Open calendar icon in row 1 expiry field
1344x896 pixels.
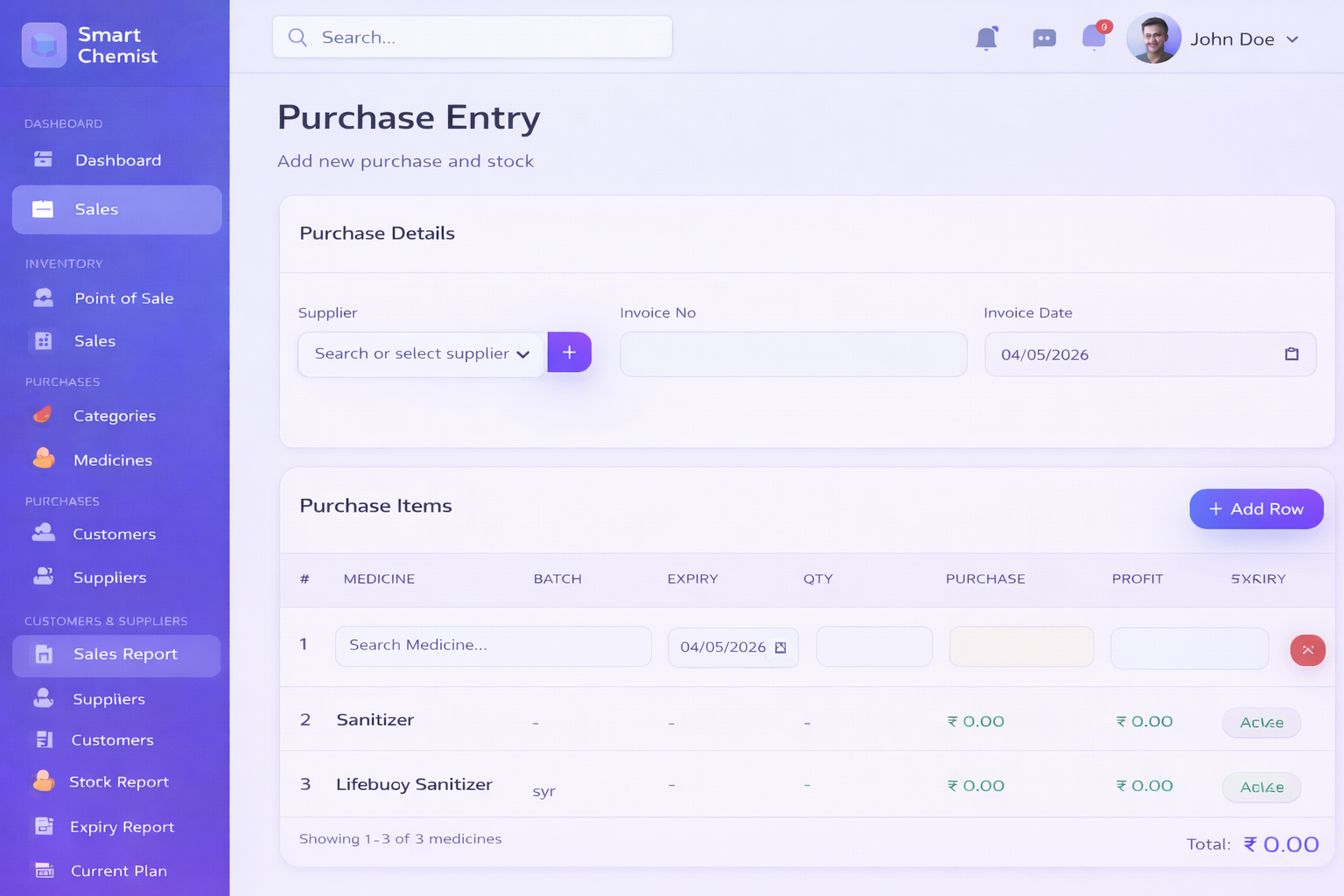(780, 647)
